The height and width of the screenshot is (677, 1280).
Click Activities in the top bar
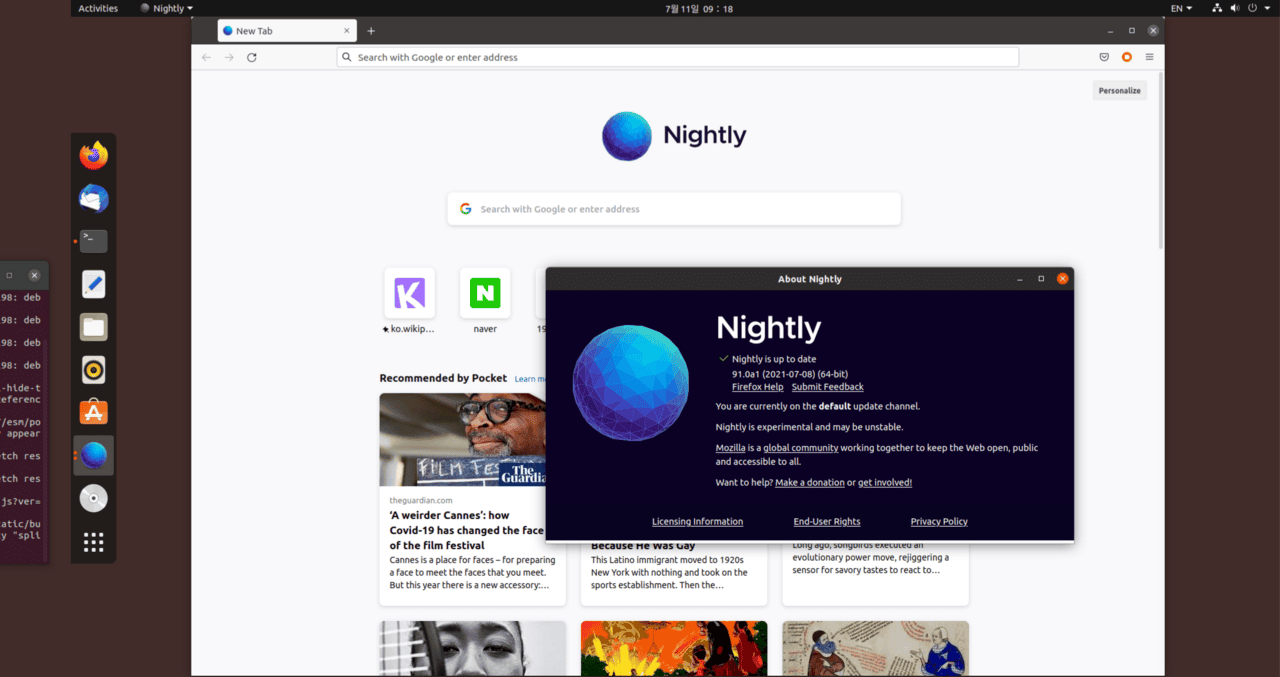click(98, 8)
